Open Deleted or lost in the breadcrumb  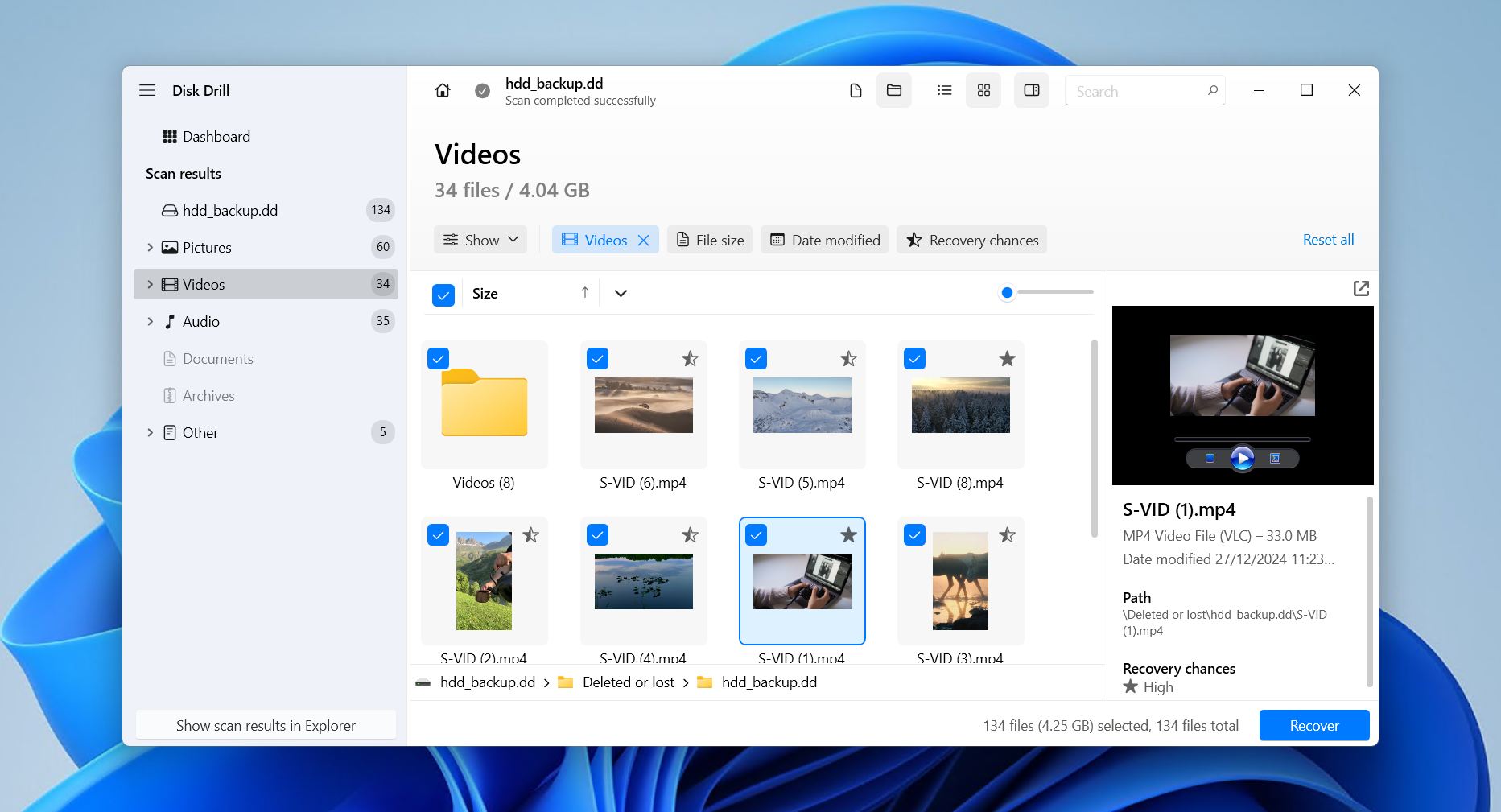point(628,682)
